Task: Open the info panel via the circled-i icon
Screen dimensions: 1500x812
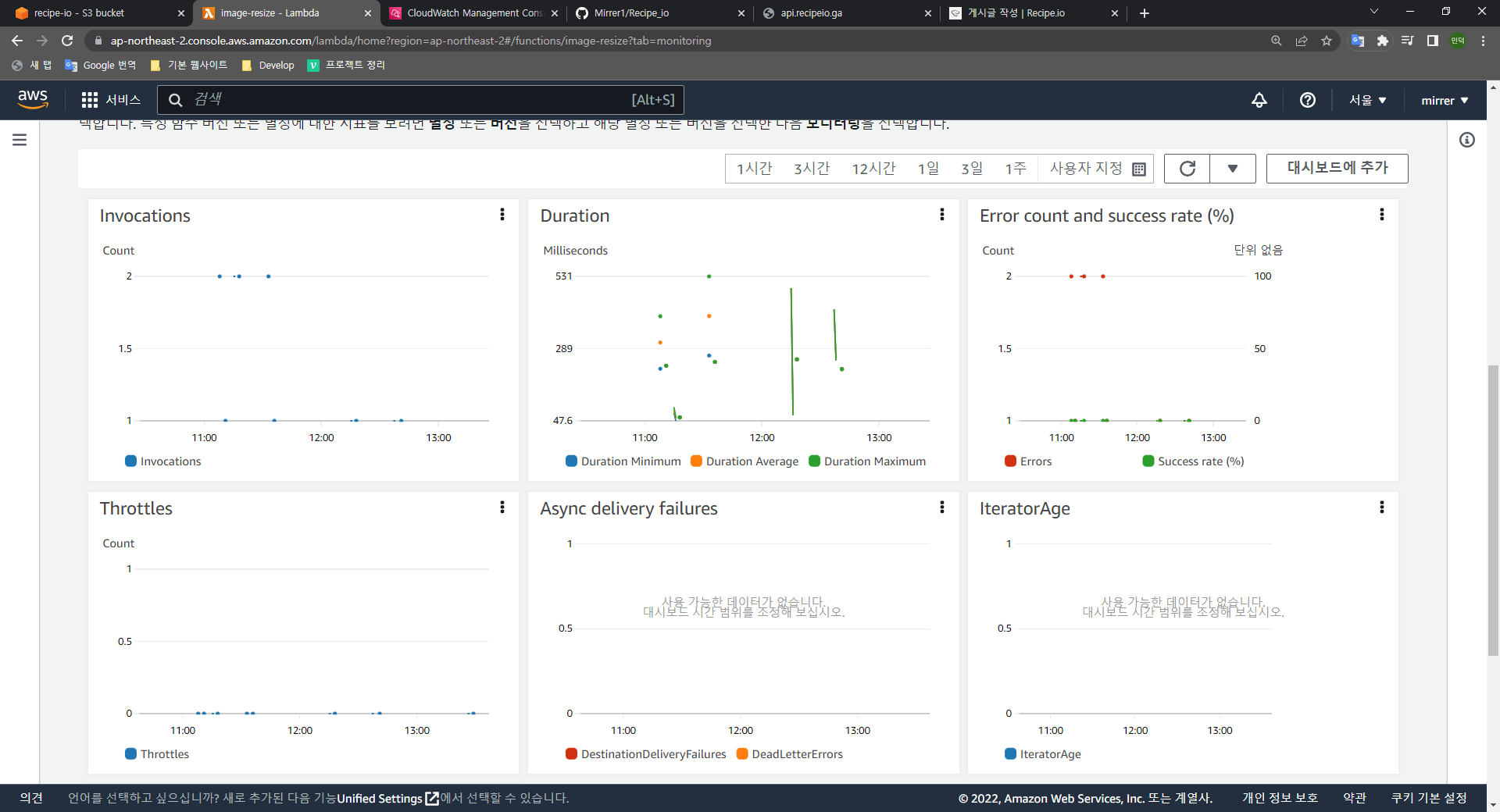Action: 1466,140
